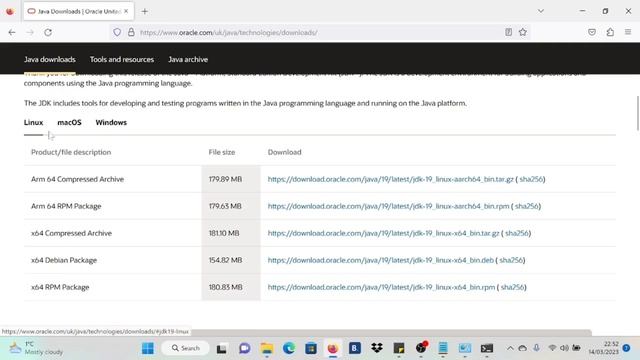Viewport: 640px width, 360px height.
Task: Open the Firefox extensions menu
Action: [x=610, y=32]
